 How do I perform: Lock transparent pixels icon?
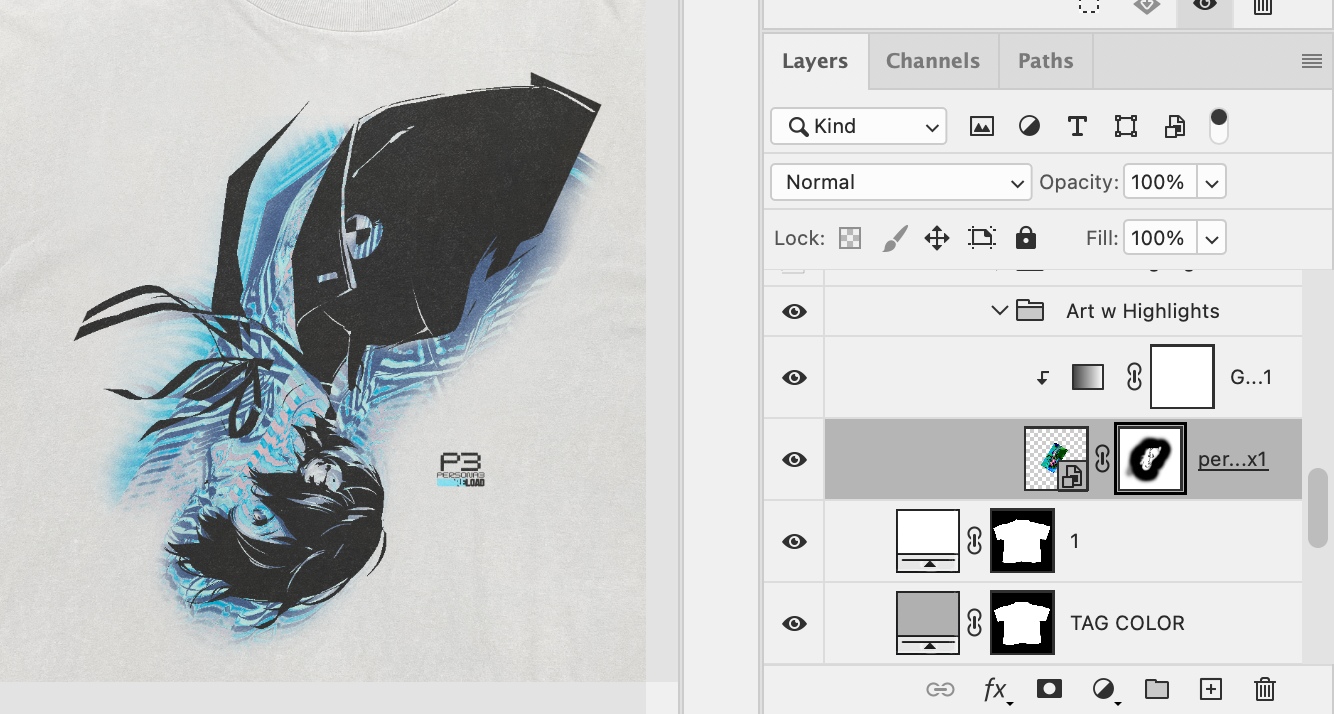[x=850, y=238]
